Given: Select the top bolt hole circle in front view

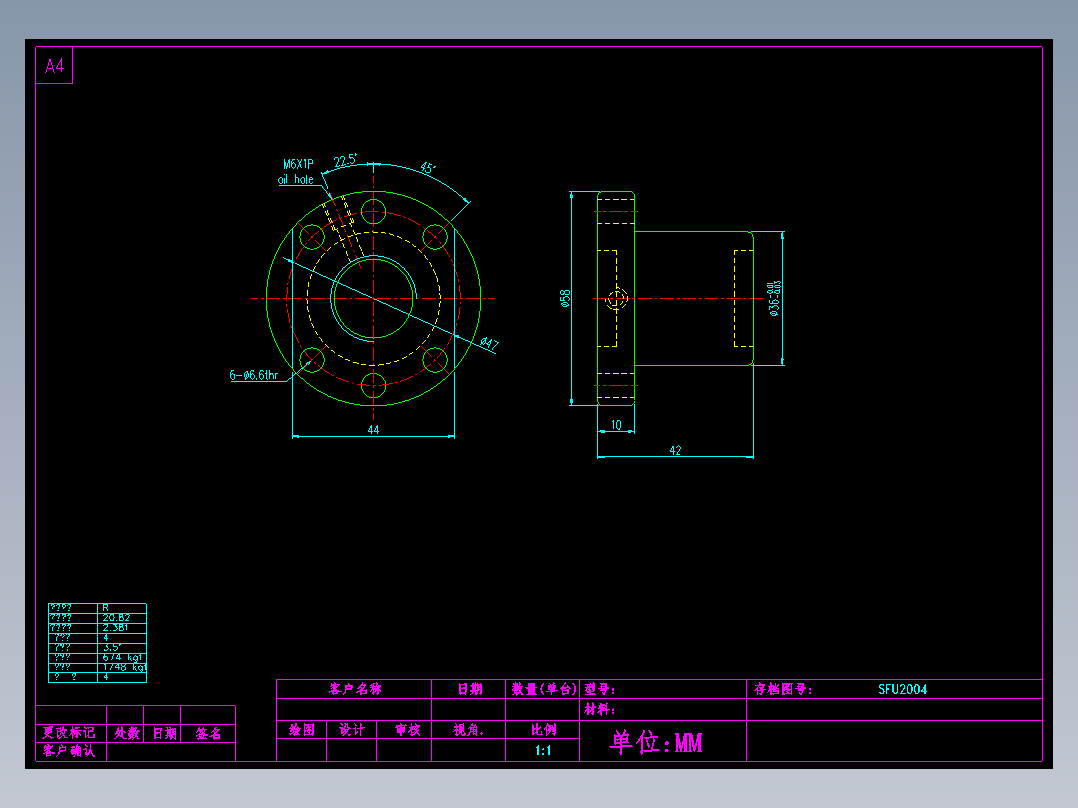Looking at the screenshot, I should 373,211.
